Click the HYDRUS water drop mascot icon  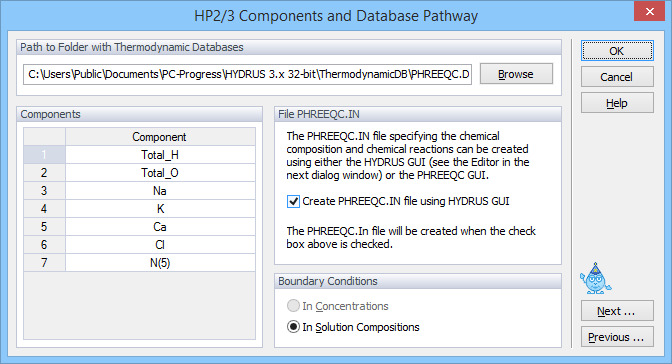(x=595, y=278)
